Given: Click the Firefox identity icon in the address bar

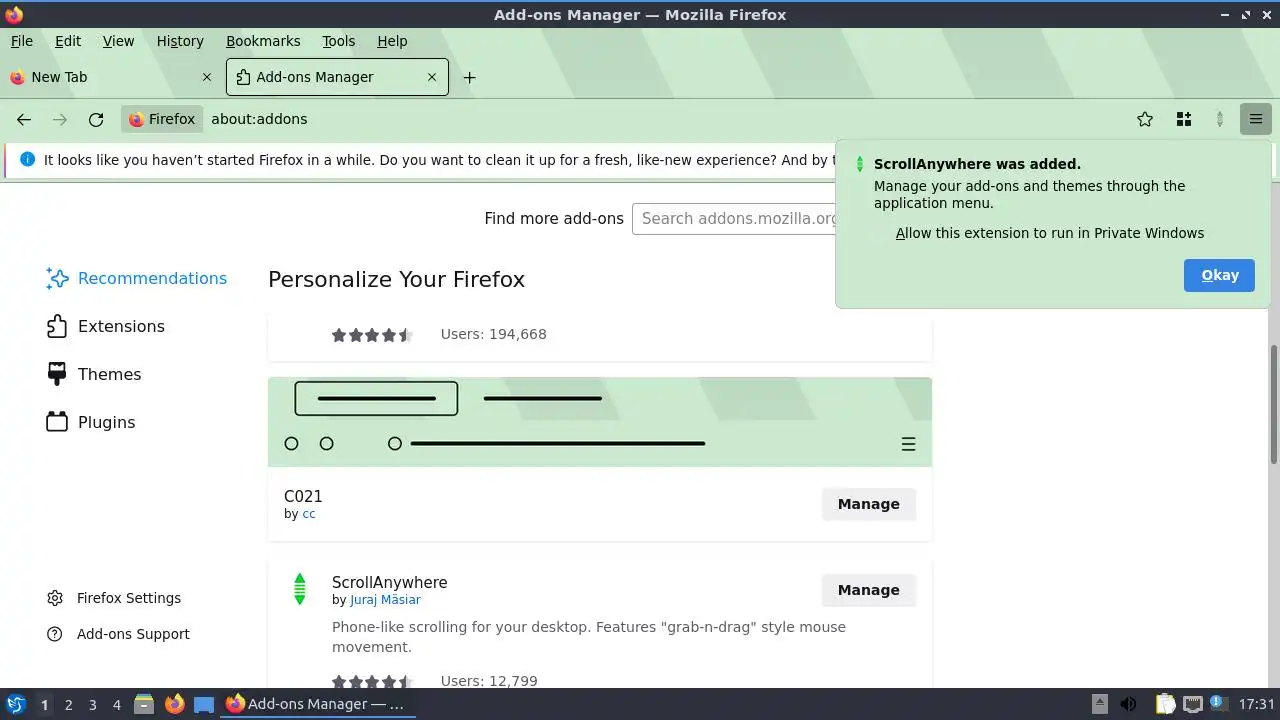Looking at the screenshot, I should click(x=162, y=119).
